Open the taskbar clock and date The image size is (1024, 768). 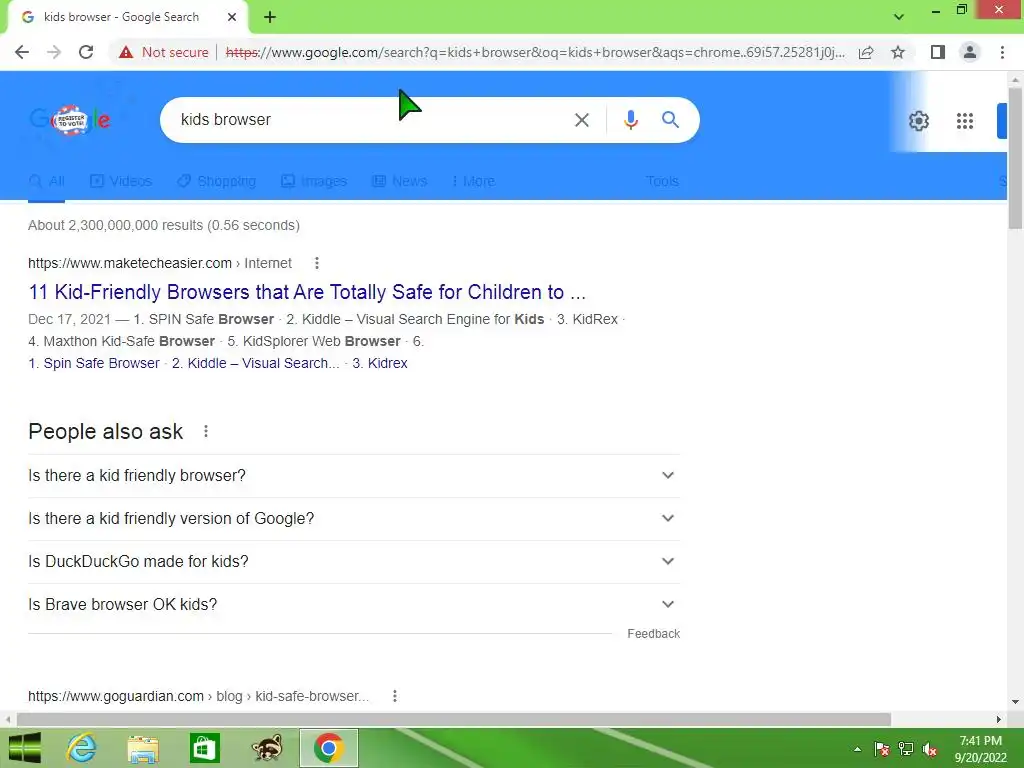tap(980, 749)
